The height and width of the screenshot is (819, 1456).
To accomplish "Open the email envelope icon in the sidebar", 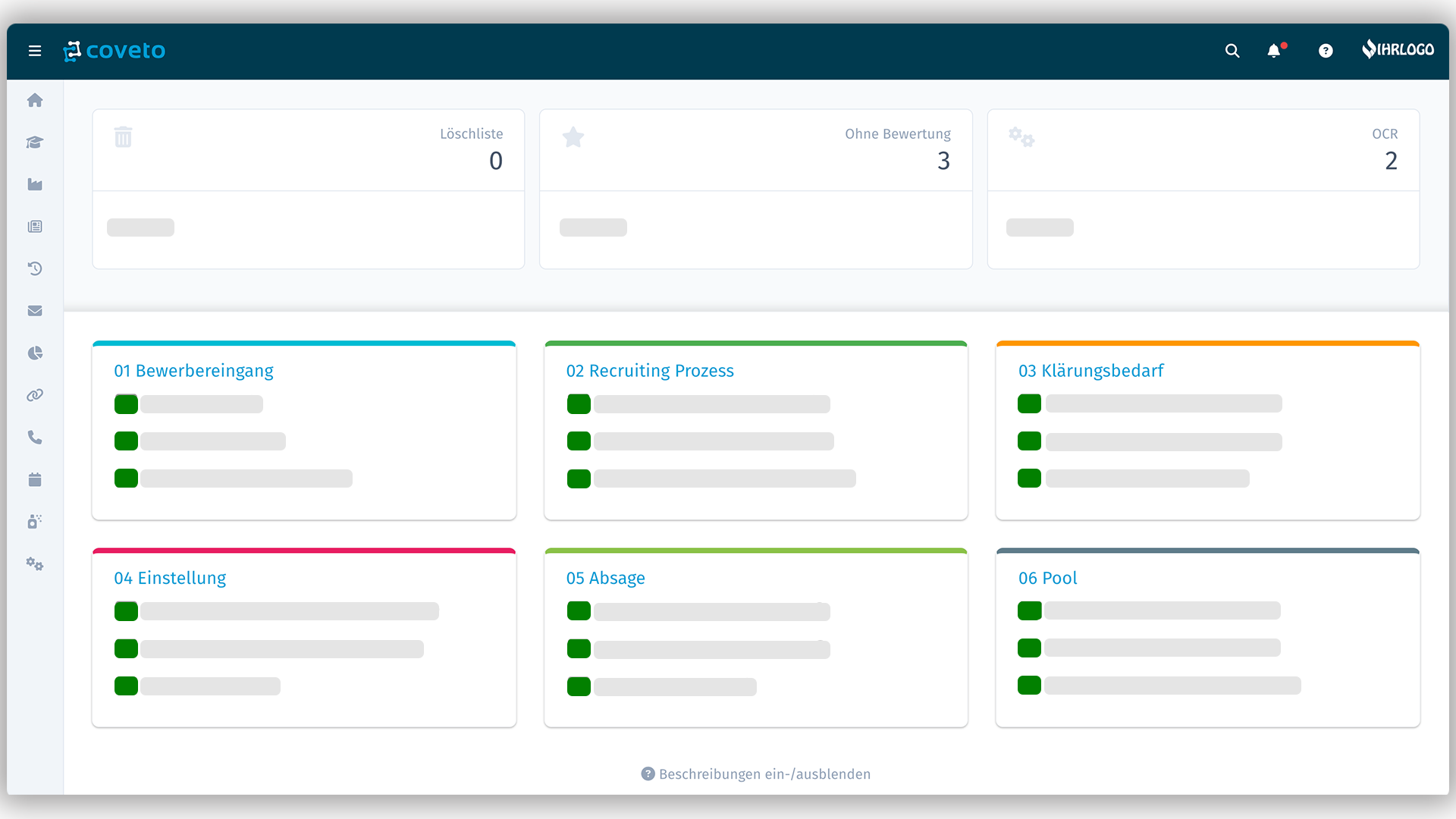I will point(35,310).
